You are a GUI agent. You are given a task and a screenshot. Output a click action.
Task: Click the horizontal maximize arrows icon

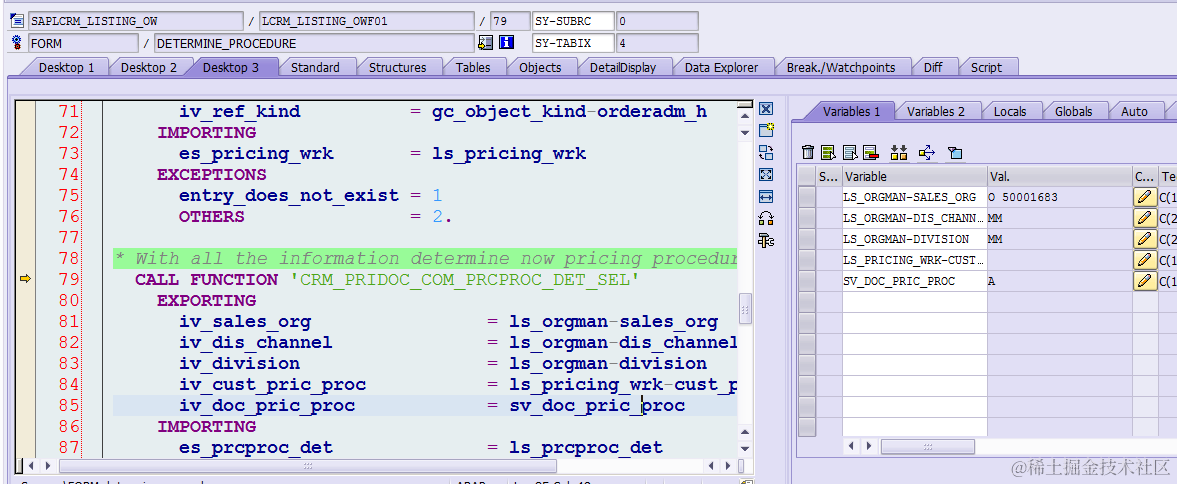tap(766, 197)
